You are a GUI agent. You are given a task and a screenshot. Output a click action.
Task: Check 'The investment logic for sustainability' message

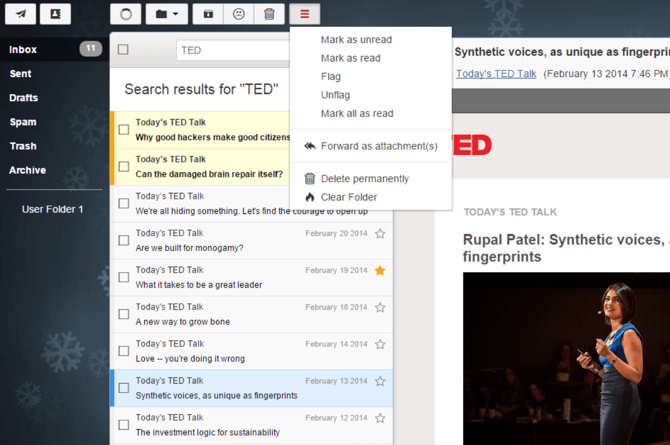point(124,424)
